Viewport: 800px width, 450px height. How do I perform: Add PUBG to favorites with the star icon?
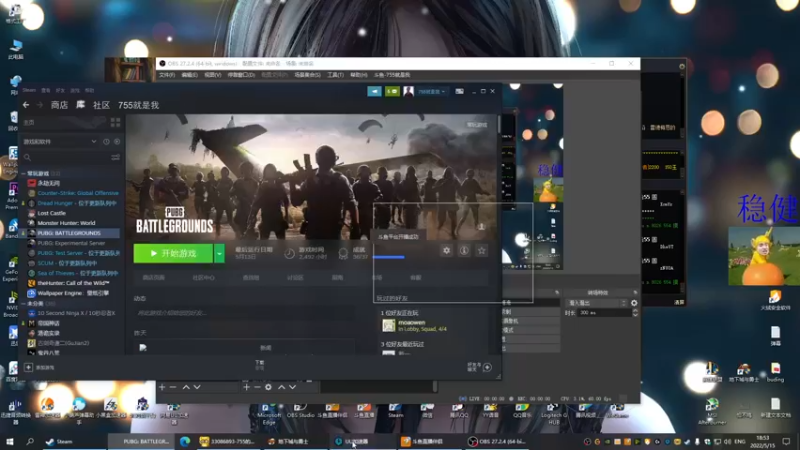click(481, 251)
